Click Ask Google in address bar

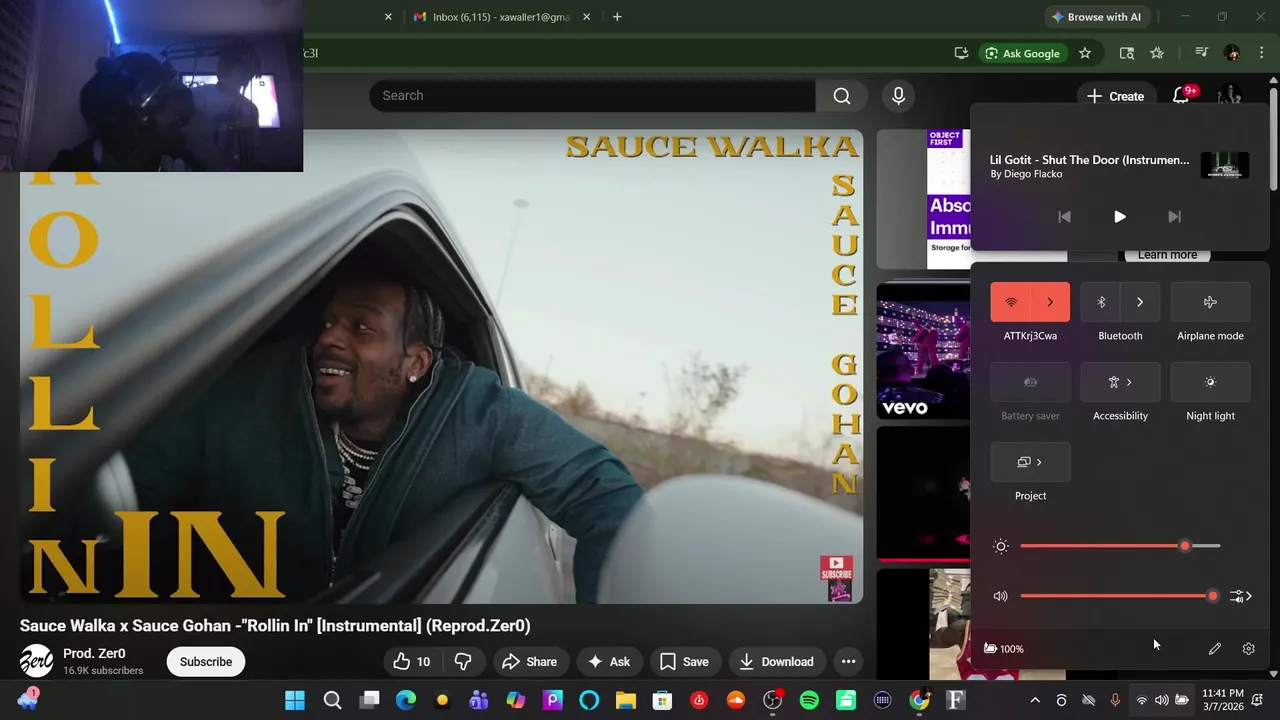(x=1022, y=53)
